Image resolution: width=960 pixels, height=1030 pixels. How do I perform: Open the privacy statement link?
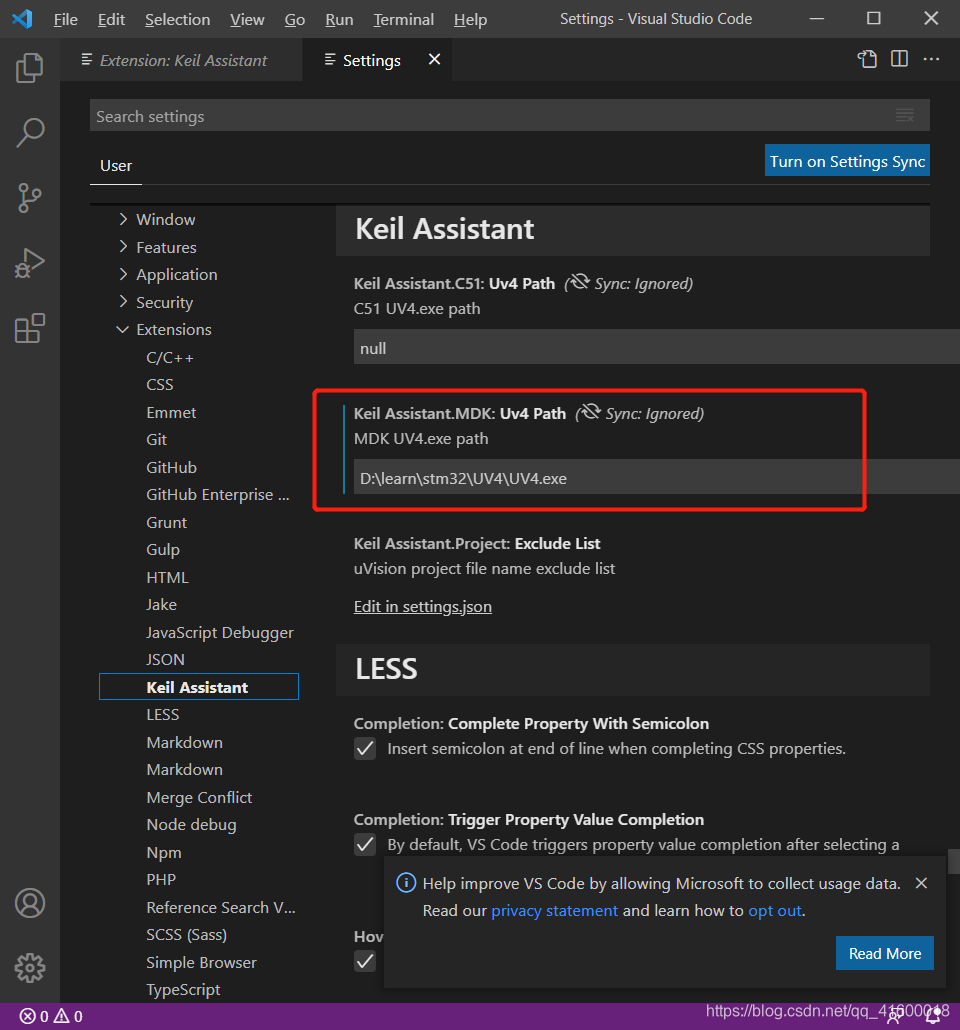555,910
